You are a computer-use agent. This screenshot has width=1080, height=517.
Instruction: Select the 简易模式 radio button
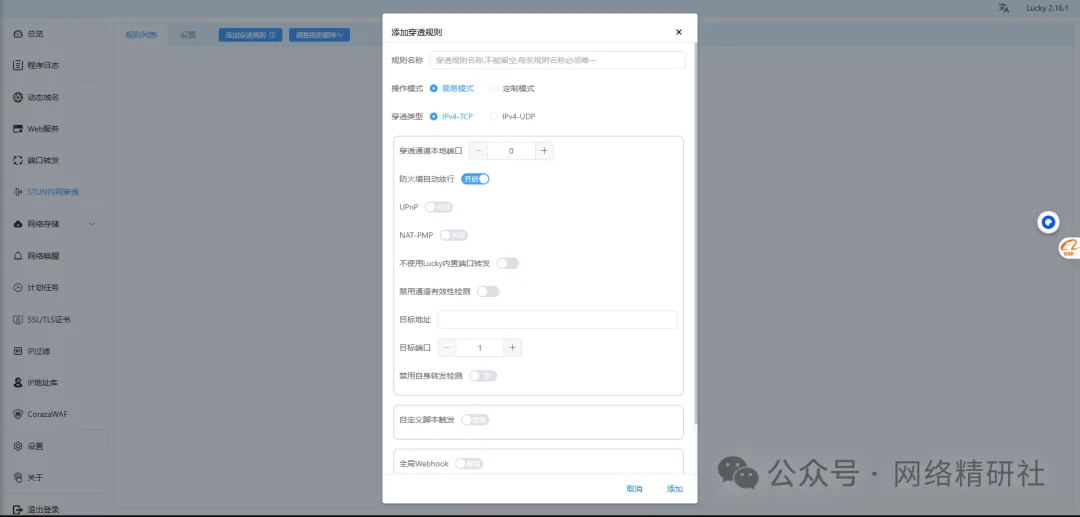[x=433, y=88]
